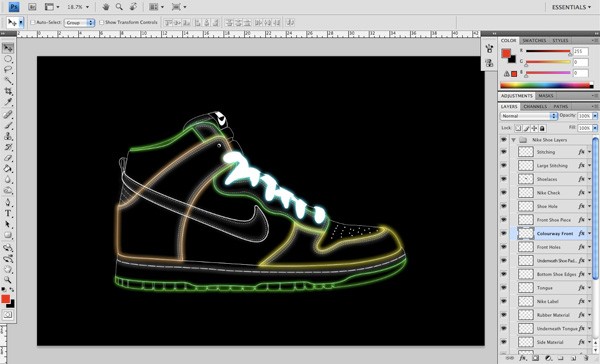Select the Dodge tool
Viewport: 600px width, 364px height.
tap(8, 190)
